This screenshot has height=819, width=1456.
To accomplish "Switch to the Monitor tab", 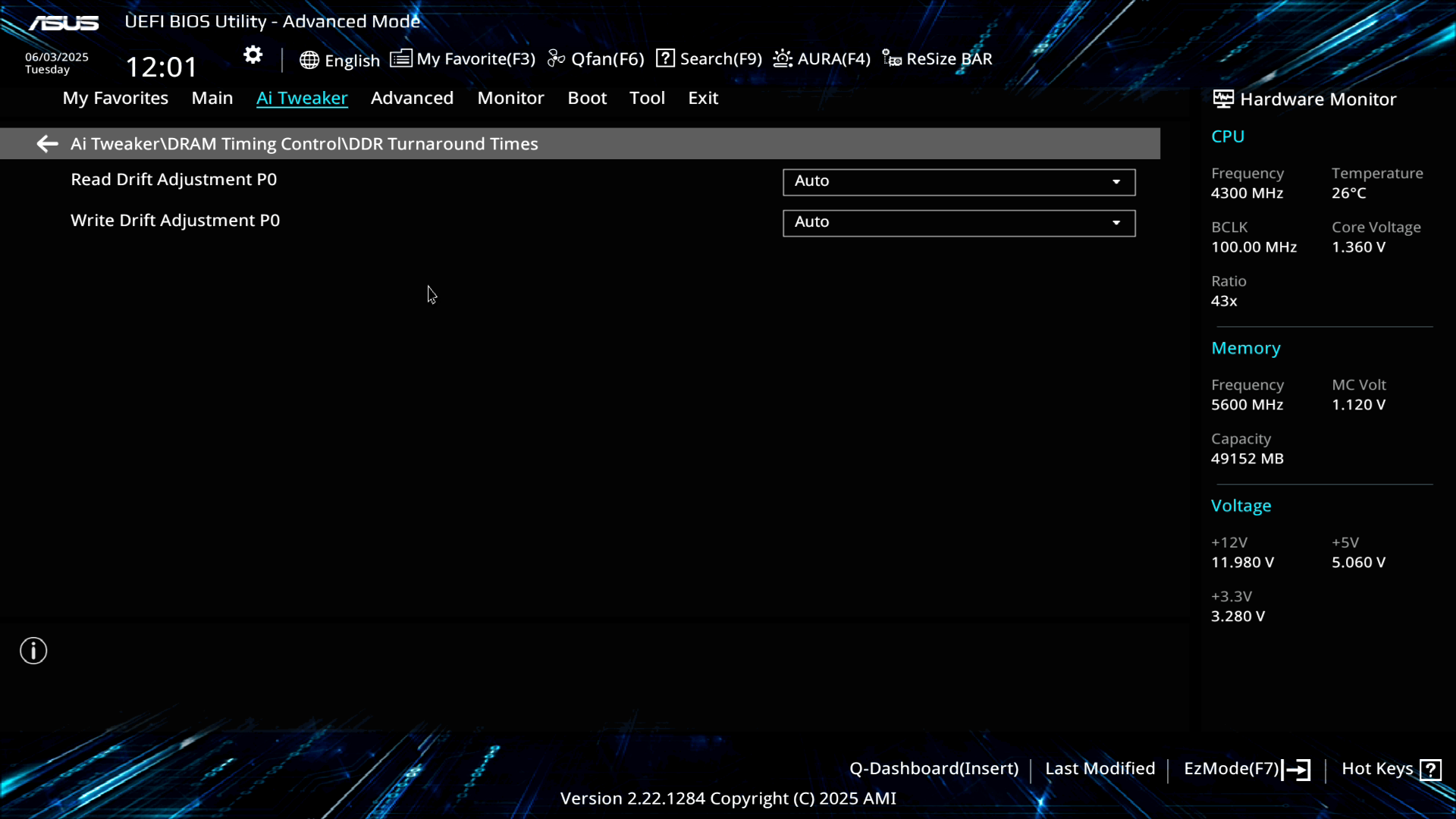I will (510, 98).
